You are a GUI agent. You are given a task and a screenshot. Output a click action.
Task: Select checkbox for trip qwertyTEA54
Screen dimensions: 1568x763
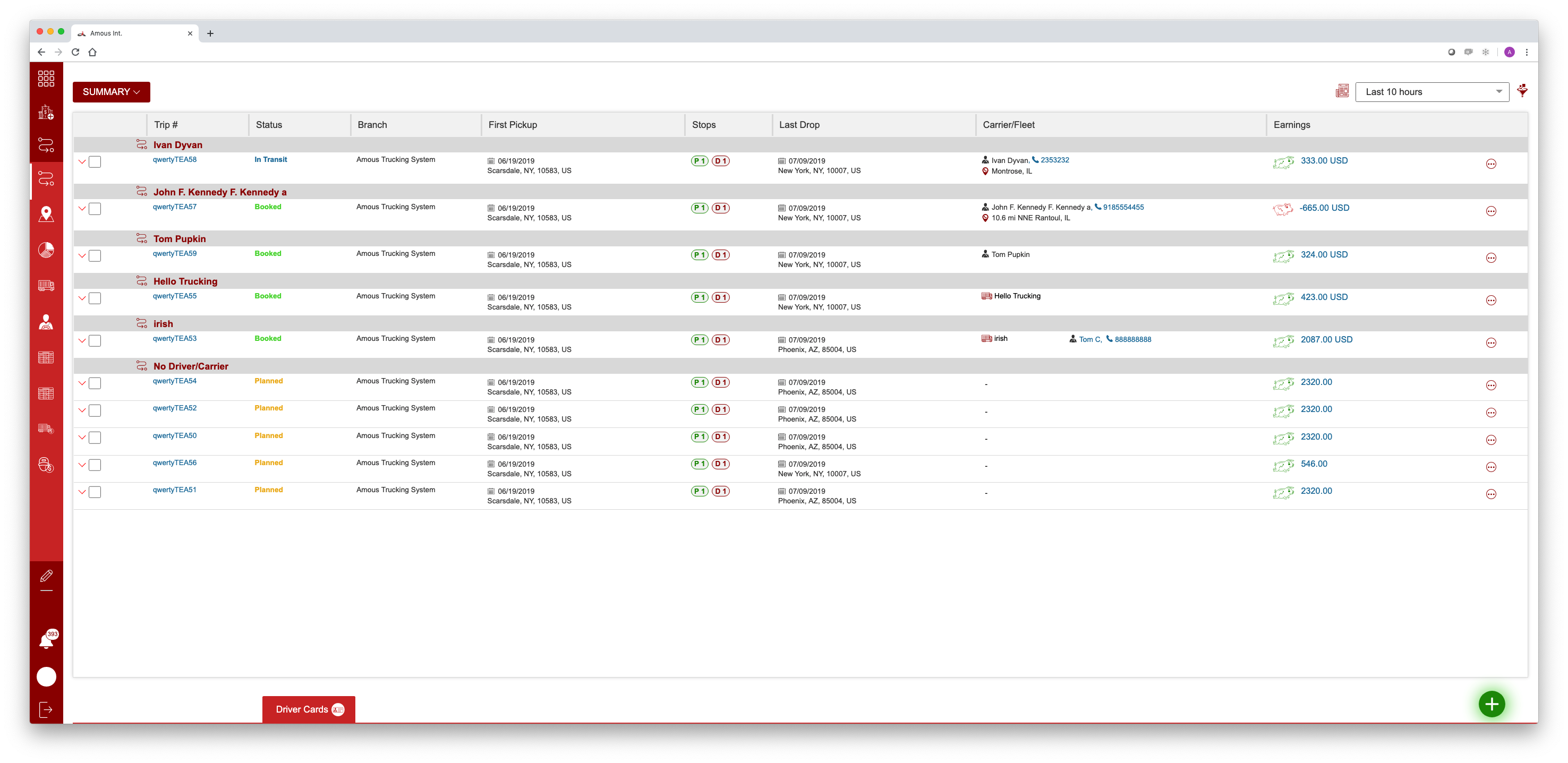click(x=95, y=383)
